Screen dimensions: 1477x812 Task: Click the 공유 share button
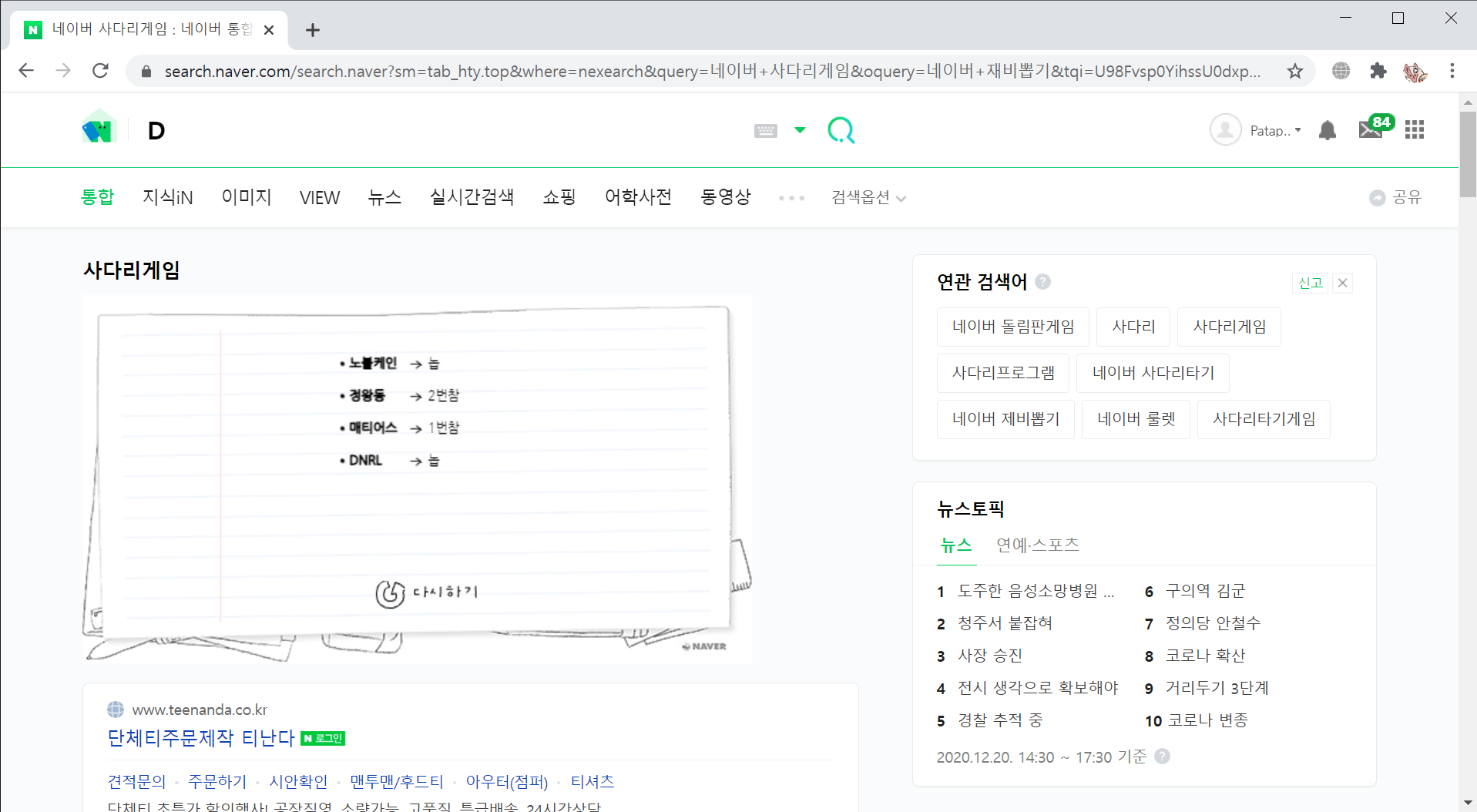[1395, 198]
